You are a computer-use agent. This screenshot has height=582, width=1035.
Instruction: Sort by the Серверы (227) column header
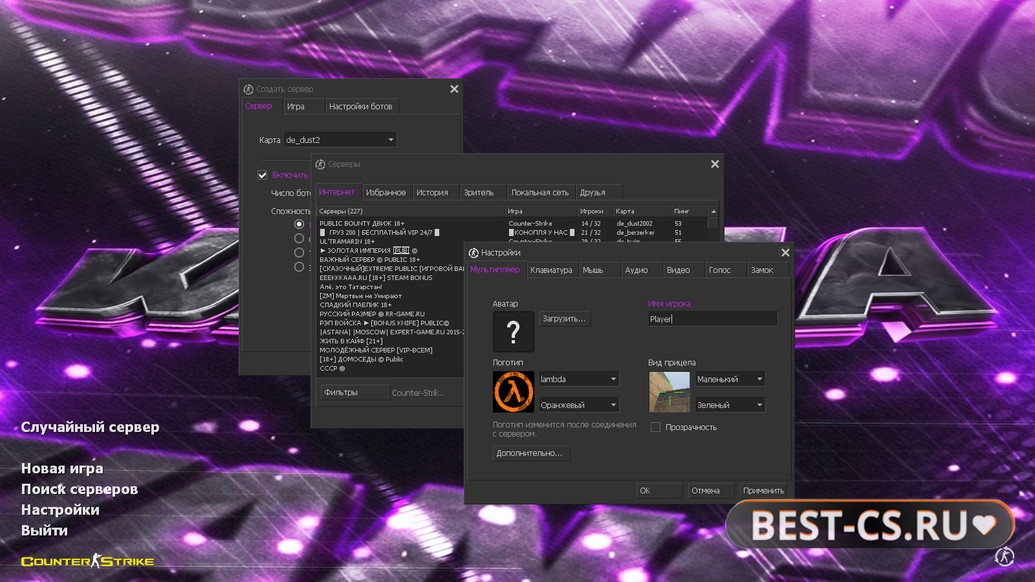click(x=410, y=211)
